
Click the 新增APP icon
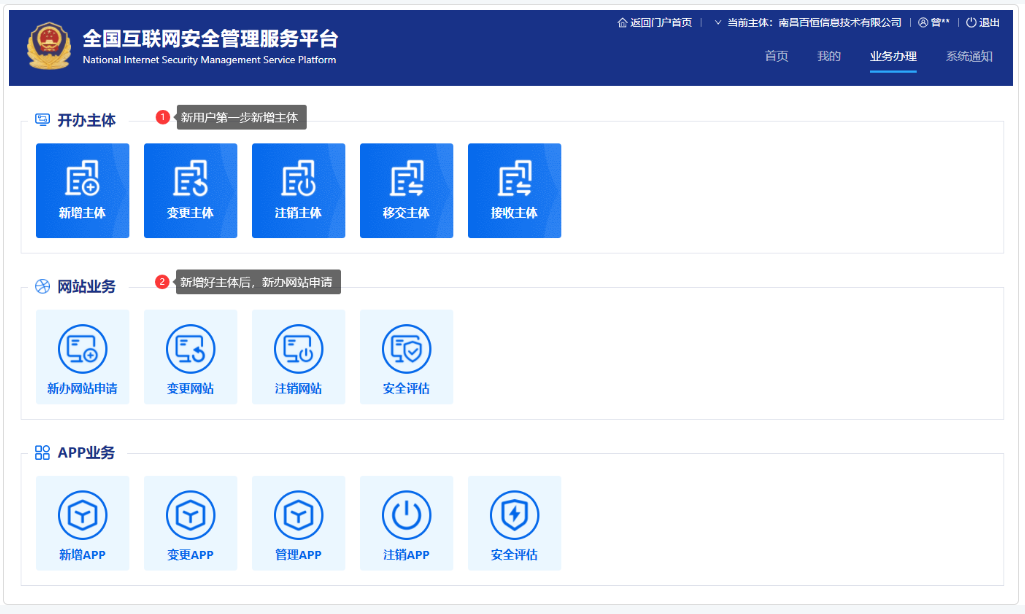[x=82, y=523]
